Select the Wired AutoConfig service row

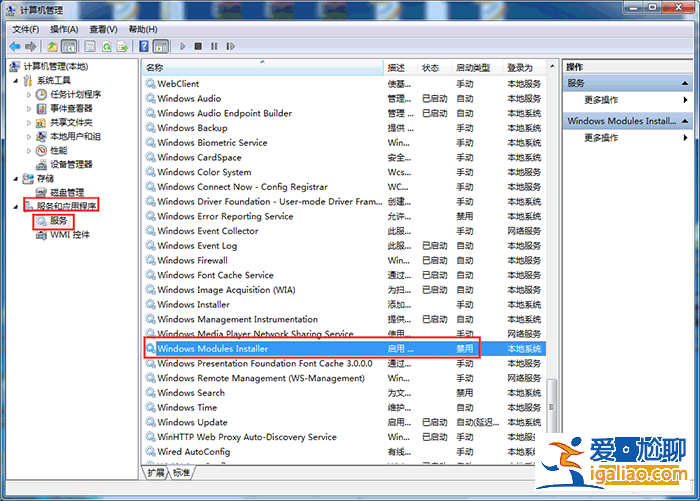point(345,451)
